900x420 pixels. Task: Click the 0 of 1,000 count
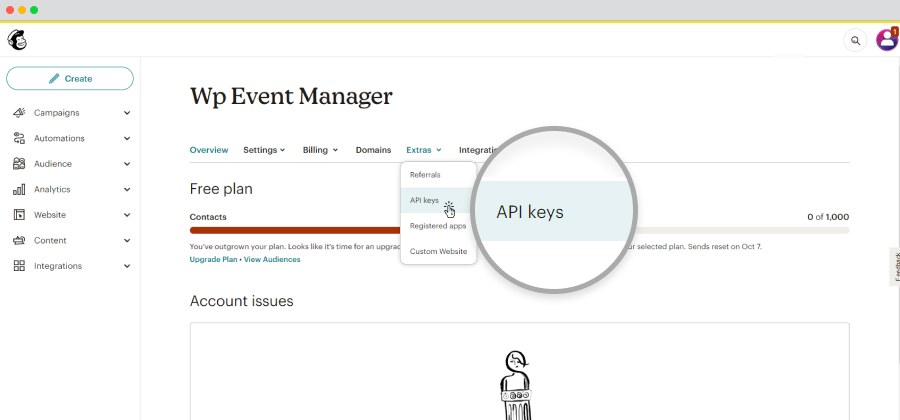click(828, 217)
